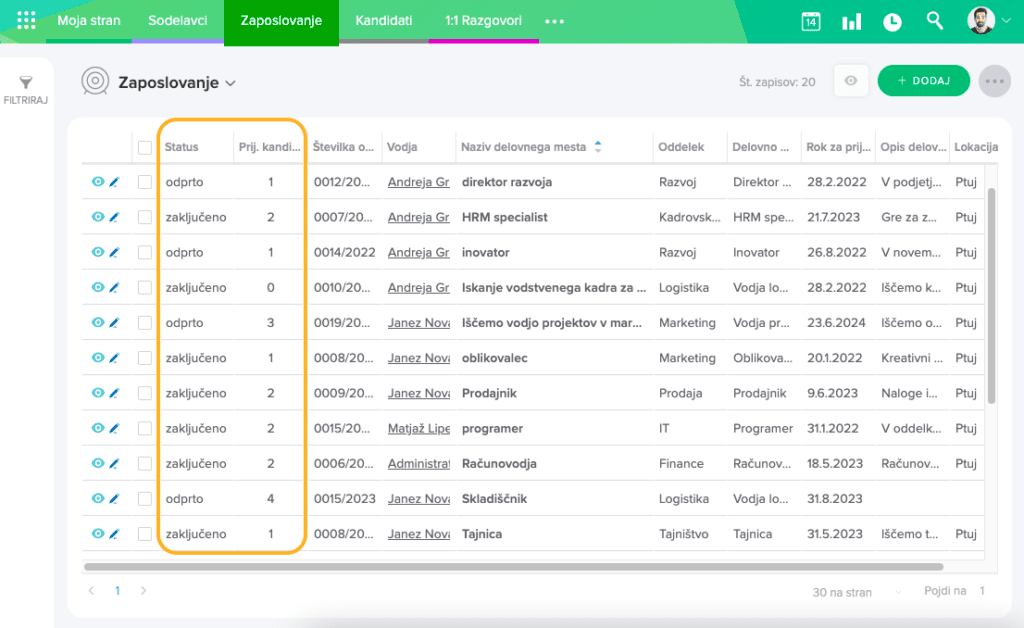Go to the Sodelavci tab
The width and height of the screenshot is (1024, 628).
[x=178, y=21]
